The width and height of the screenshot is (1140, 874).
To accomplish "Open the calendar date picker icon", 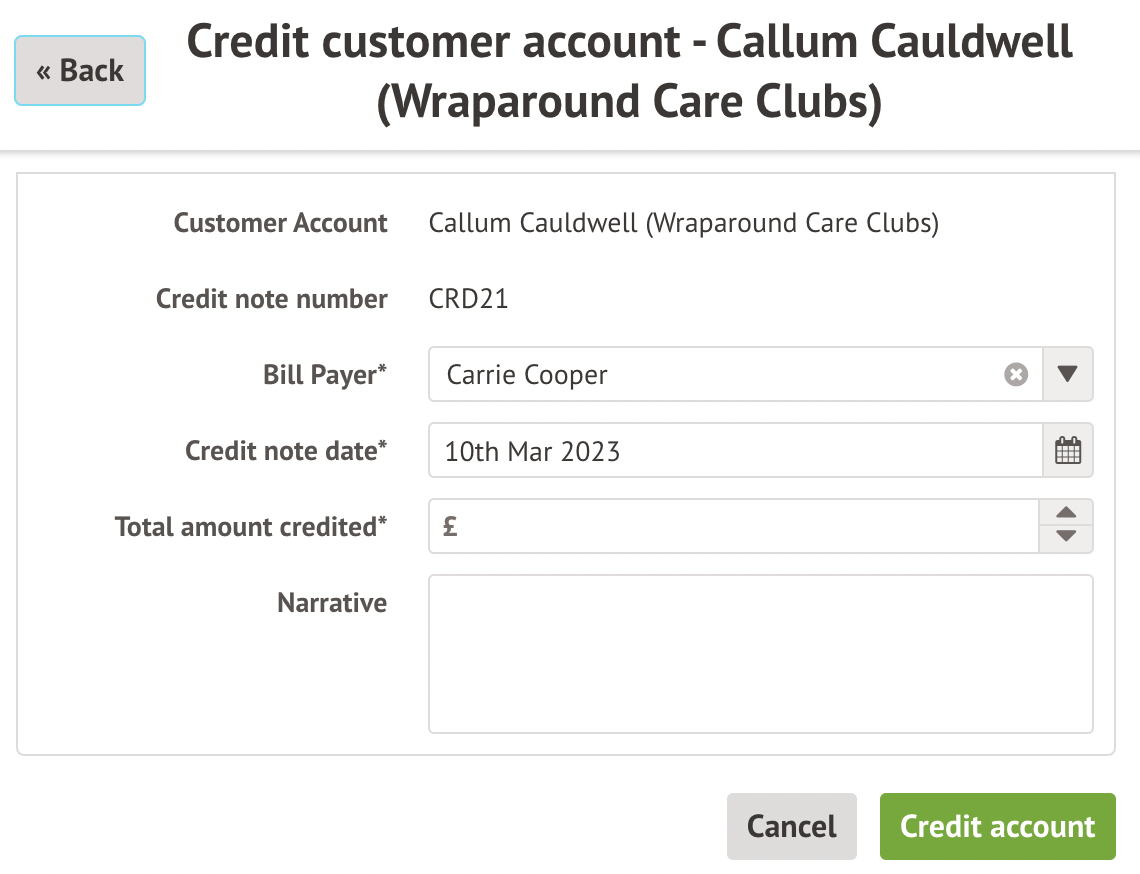I will [1068, 450].
